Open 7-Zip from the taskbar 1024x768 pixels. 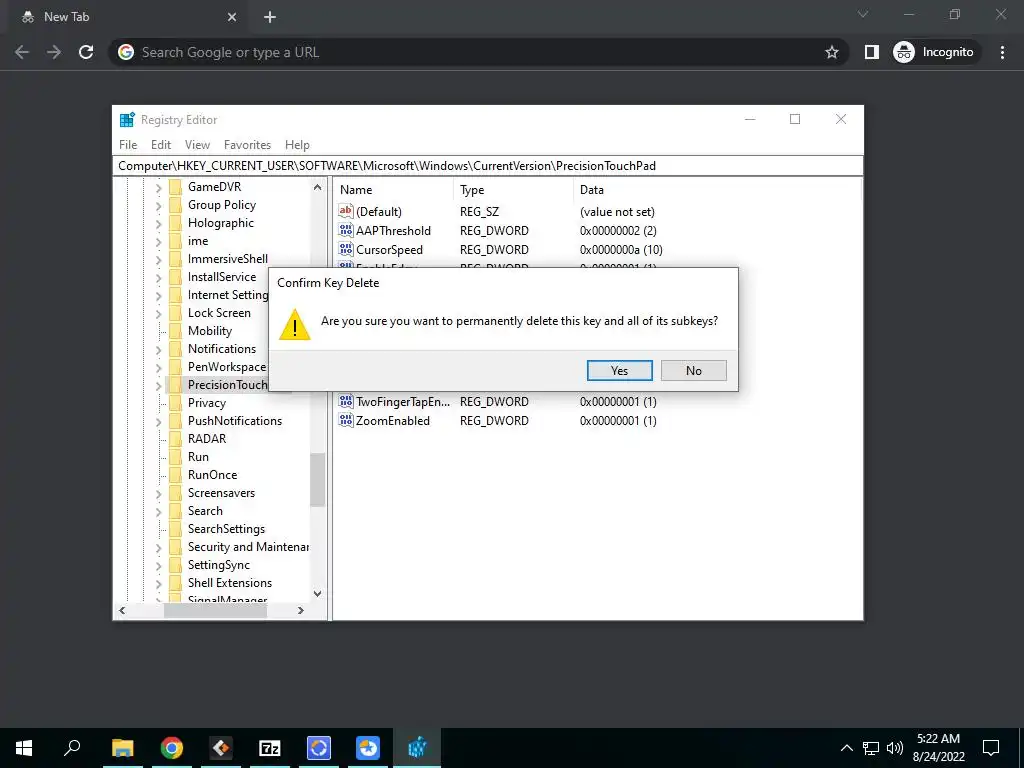[x=270, y=748]
